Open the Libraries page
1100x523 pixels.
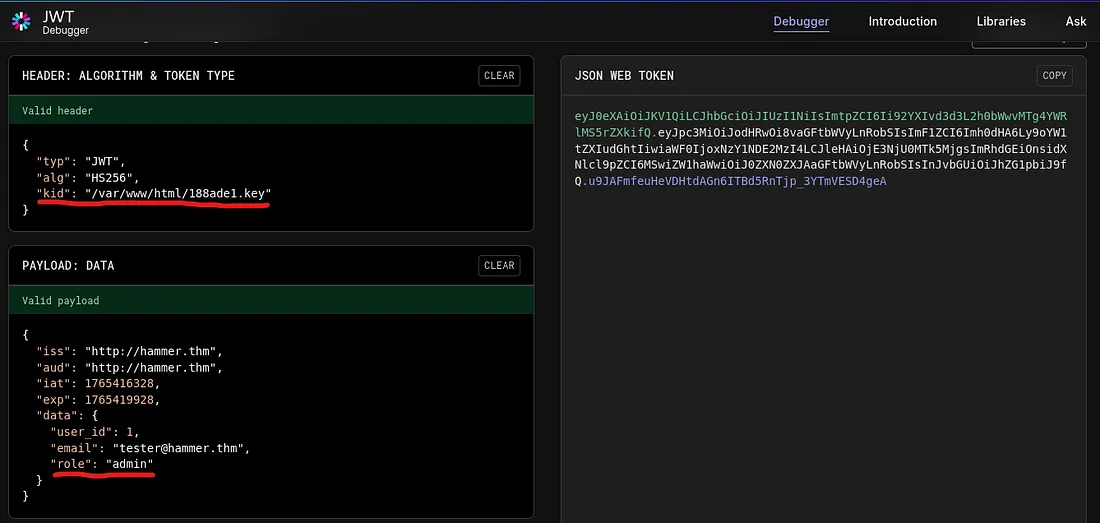pyautogui.click(x=1001, y=21)
